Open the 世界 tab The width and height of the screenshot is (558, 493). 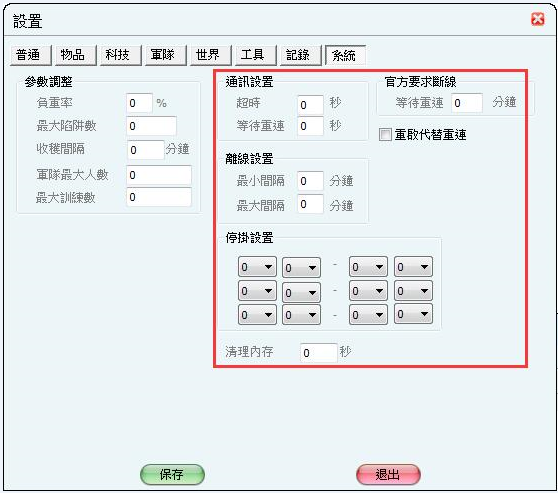211,55
